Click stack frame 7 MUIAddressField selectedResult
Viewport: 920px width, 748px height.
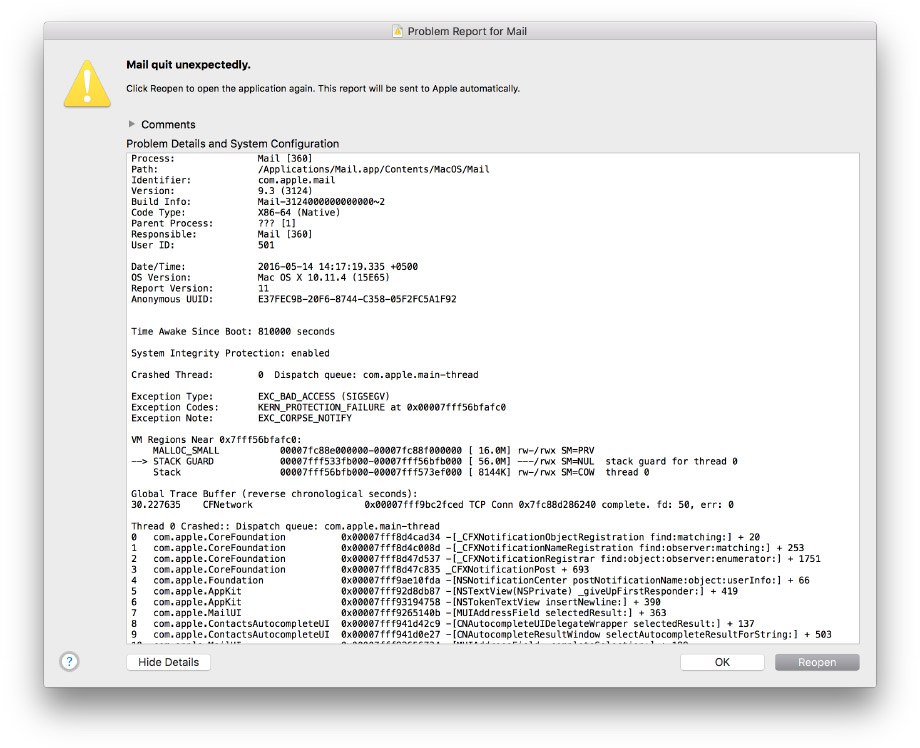coord(398,613)
